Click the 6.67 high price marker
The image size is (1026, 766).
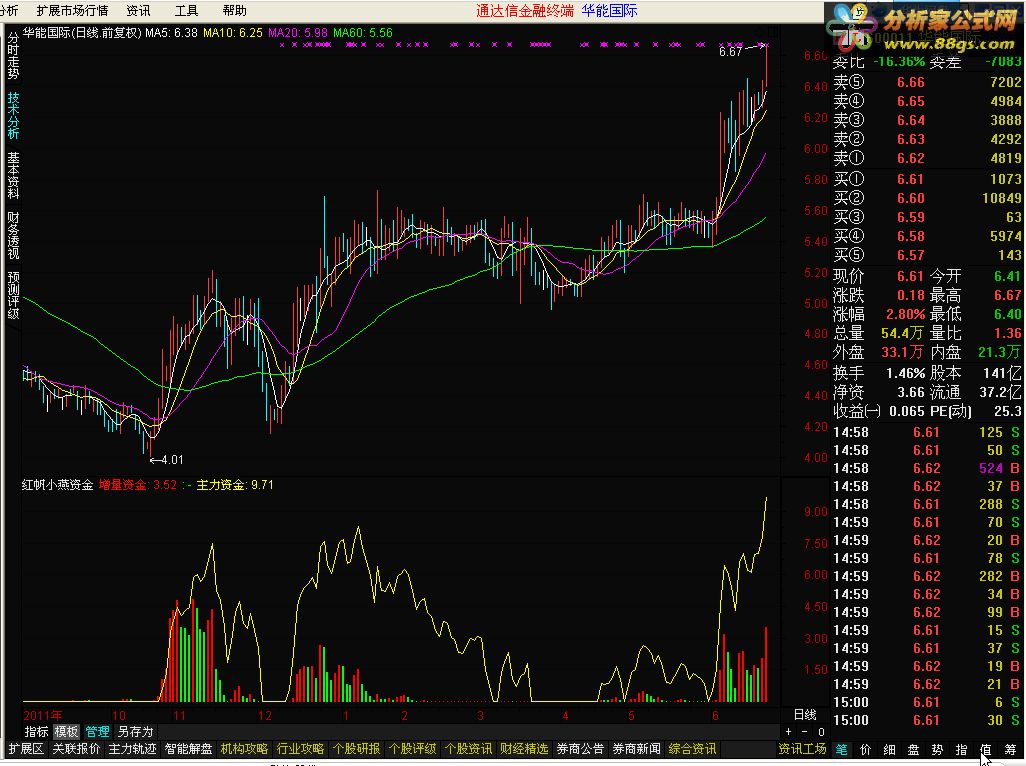[731, 52]
